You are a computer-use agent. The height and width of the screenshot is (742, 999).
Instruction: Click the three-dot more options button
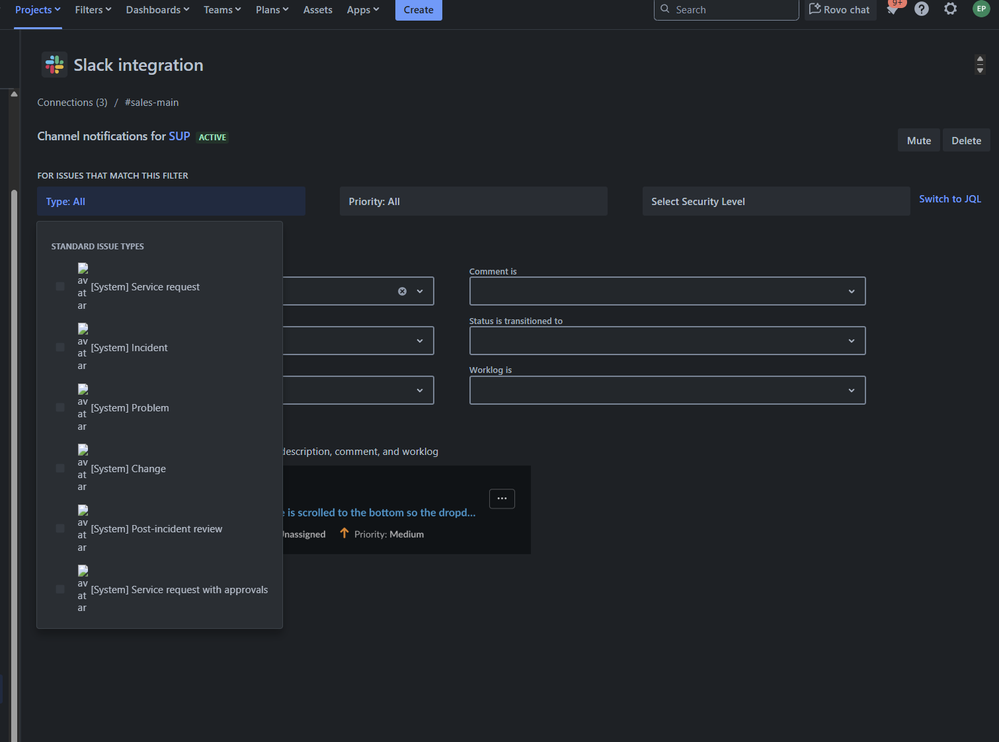tap(502, 498)
